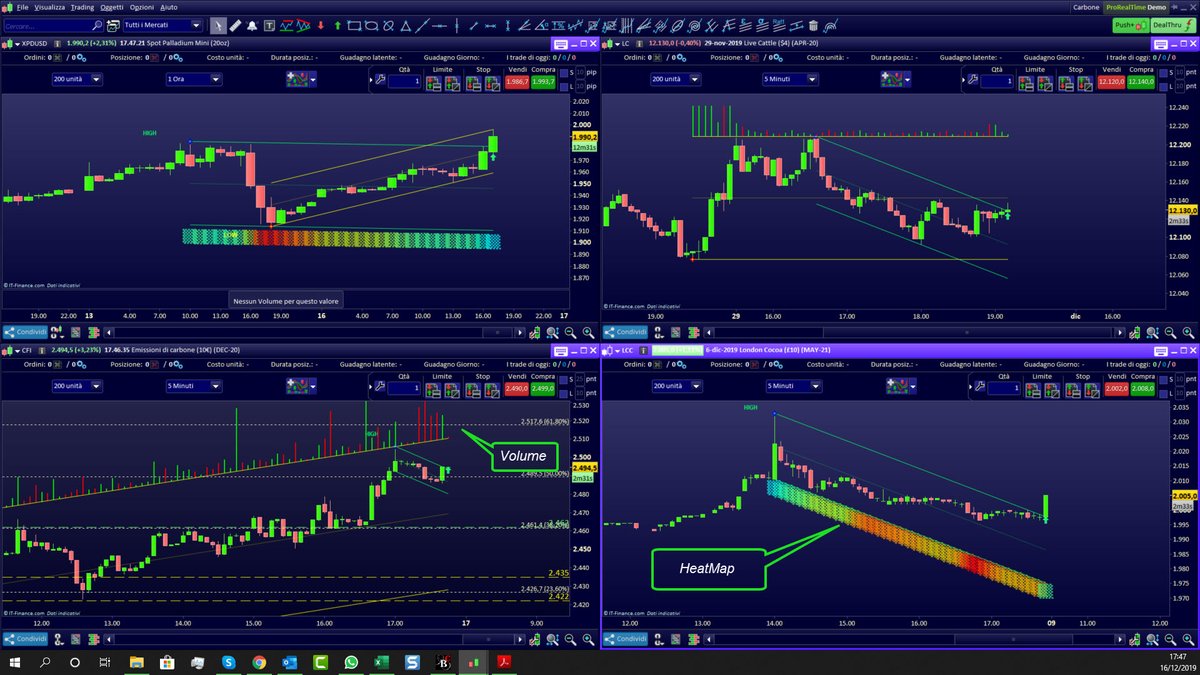
Task: Toggle L limit checkbox in LCC panel
Action: pos(1164,393)
